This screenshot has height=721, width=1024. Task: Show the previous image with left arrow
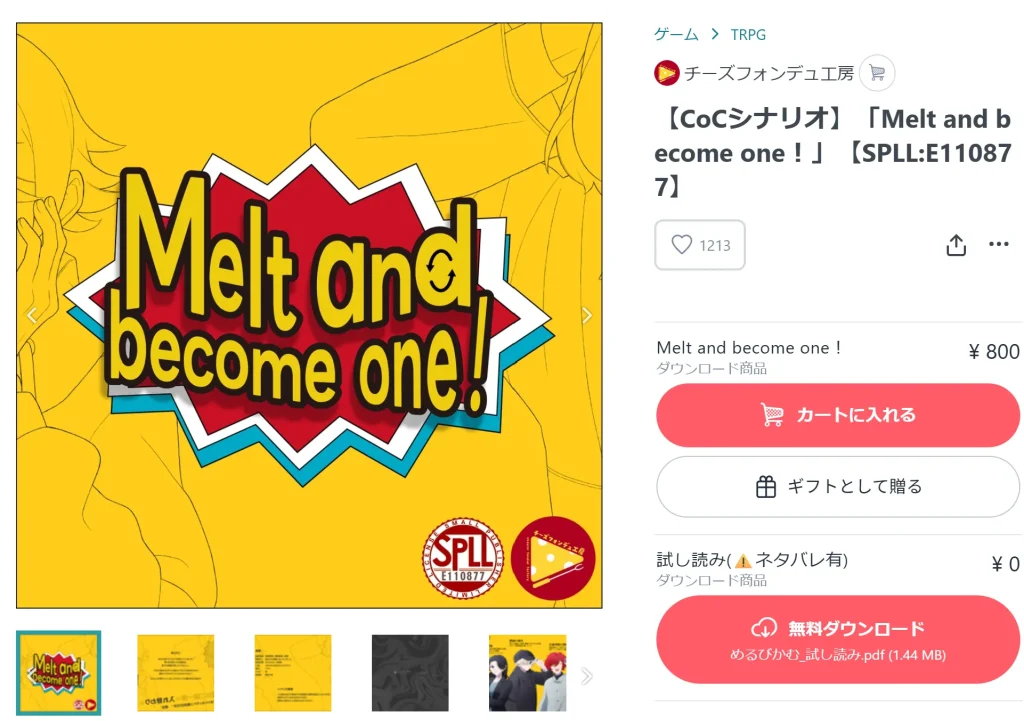pos(32,315)
